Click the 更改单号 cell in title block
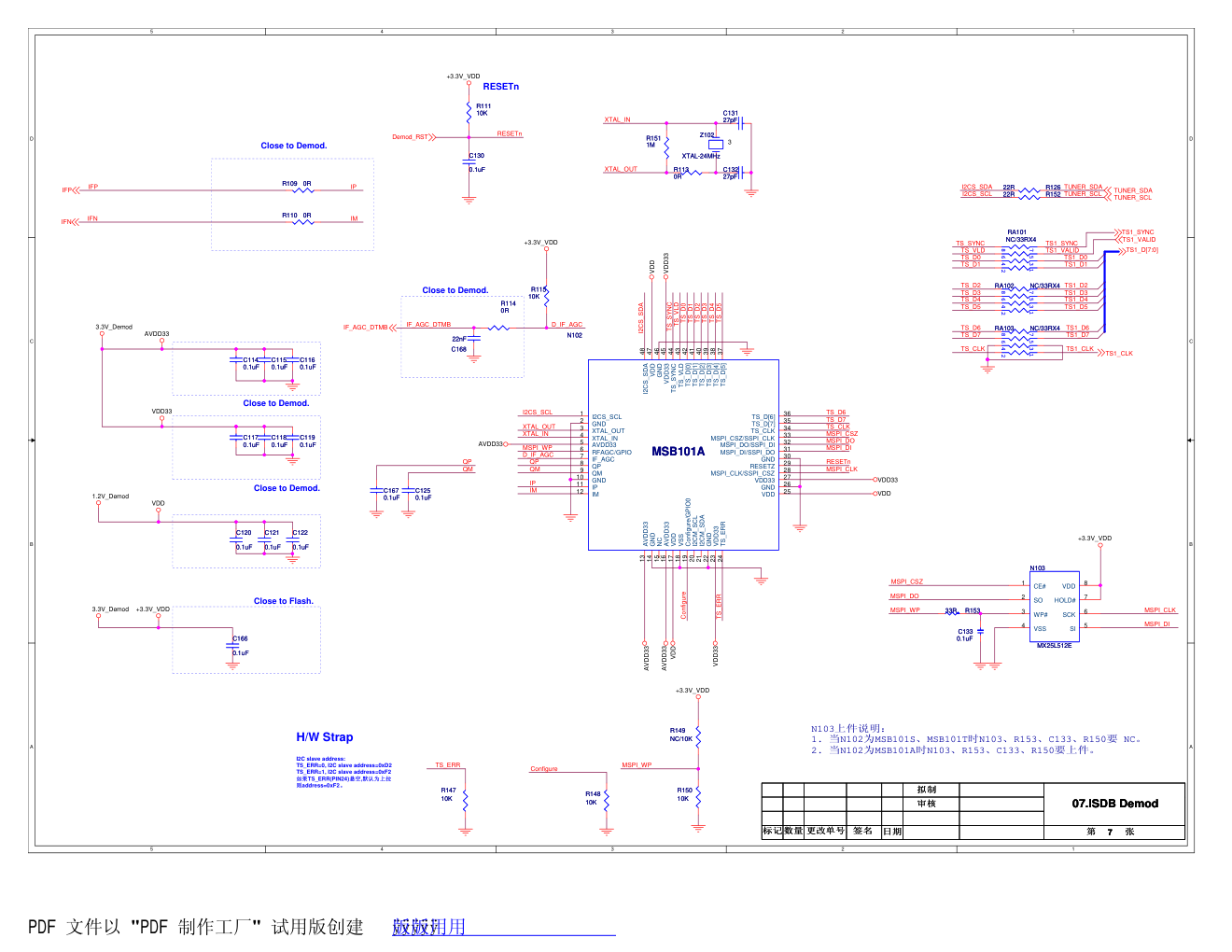Screen dimensions: 1232x952 [826, 831]
